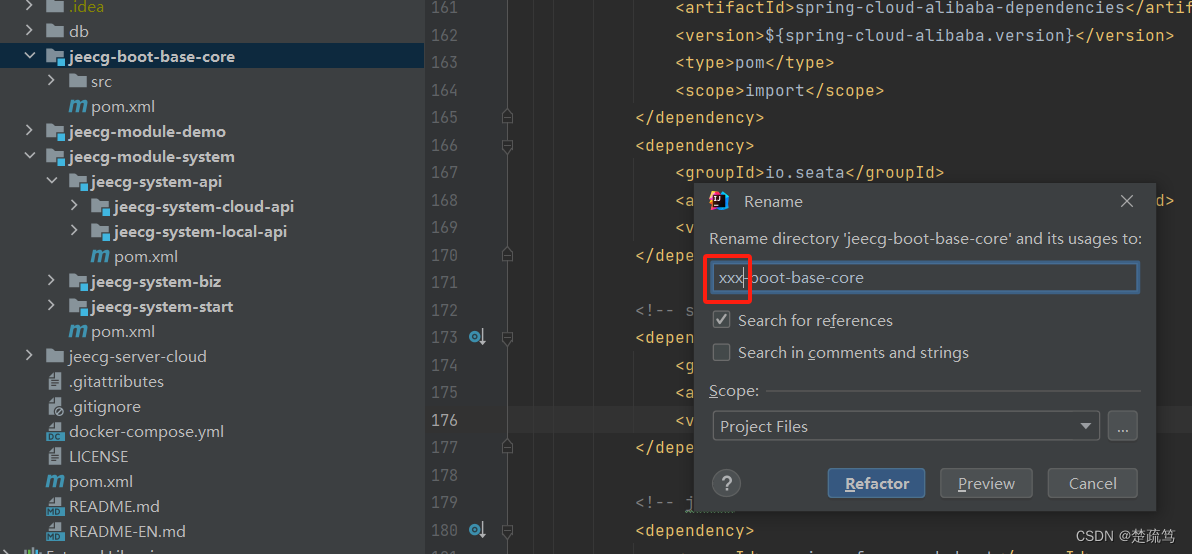Click the pom type text on line 163
Screen dimensions: 1192x554
click(x=749, y=62)
